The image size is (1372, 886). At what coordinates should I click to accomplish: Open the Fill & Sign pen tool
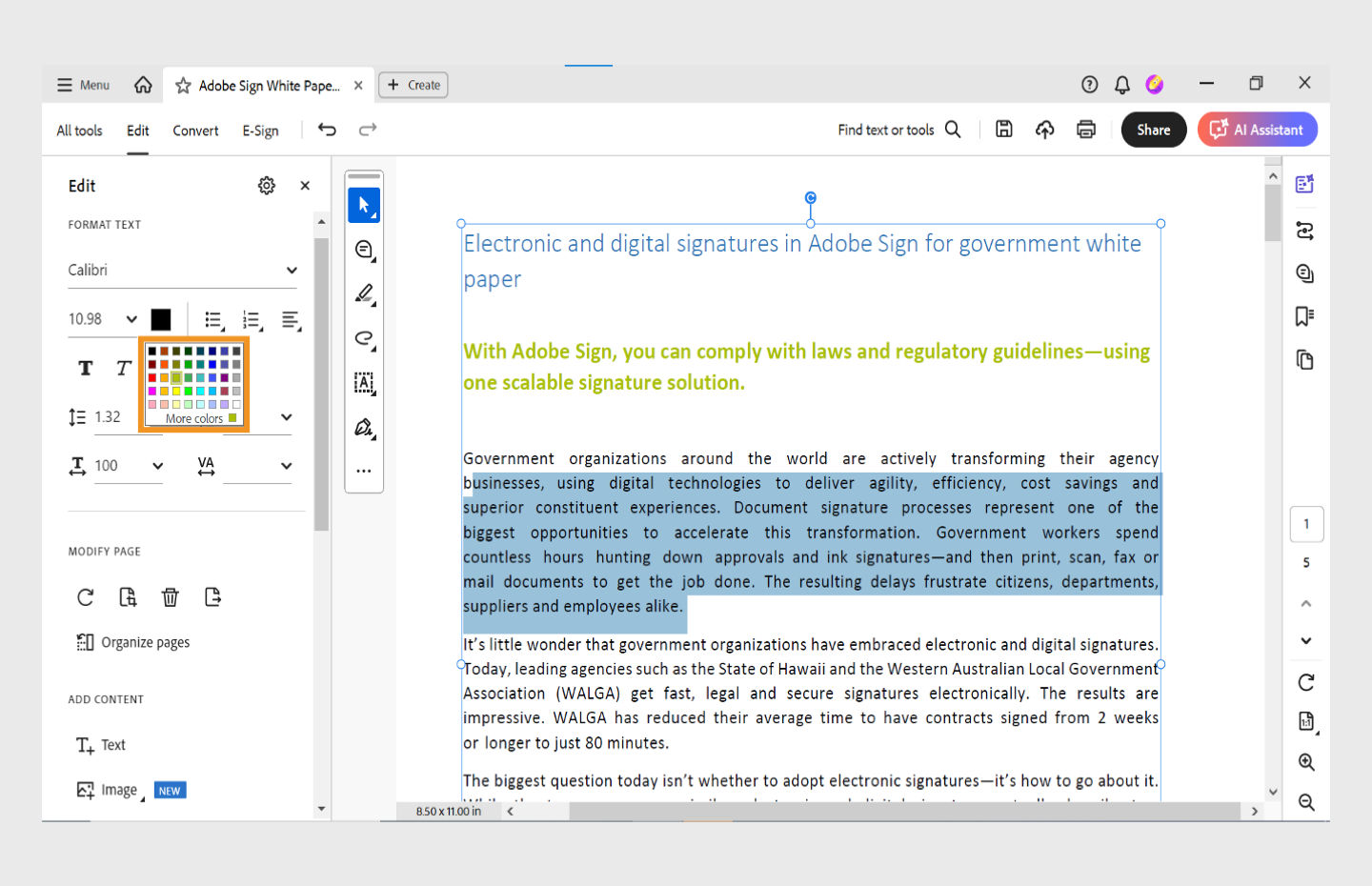(364, 428)
